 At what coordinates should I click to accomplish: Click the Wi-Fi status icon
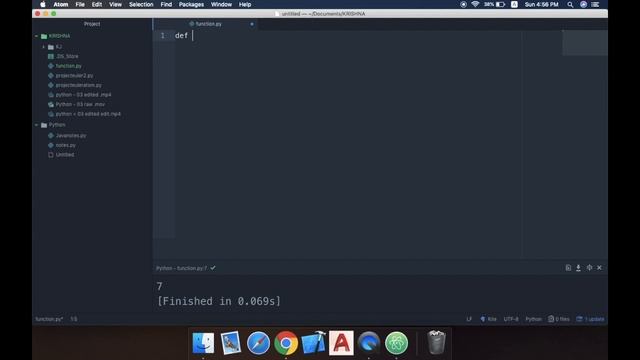475,4
